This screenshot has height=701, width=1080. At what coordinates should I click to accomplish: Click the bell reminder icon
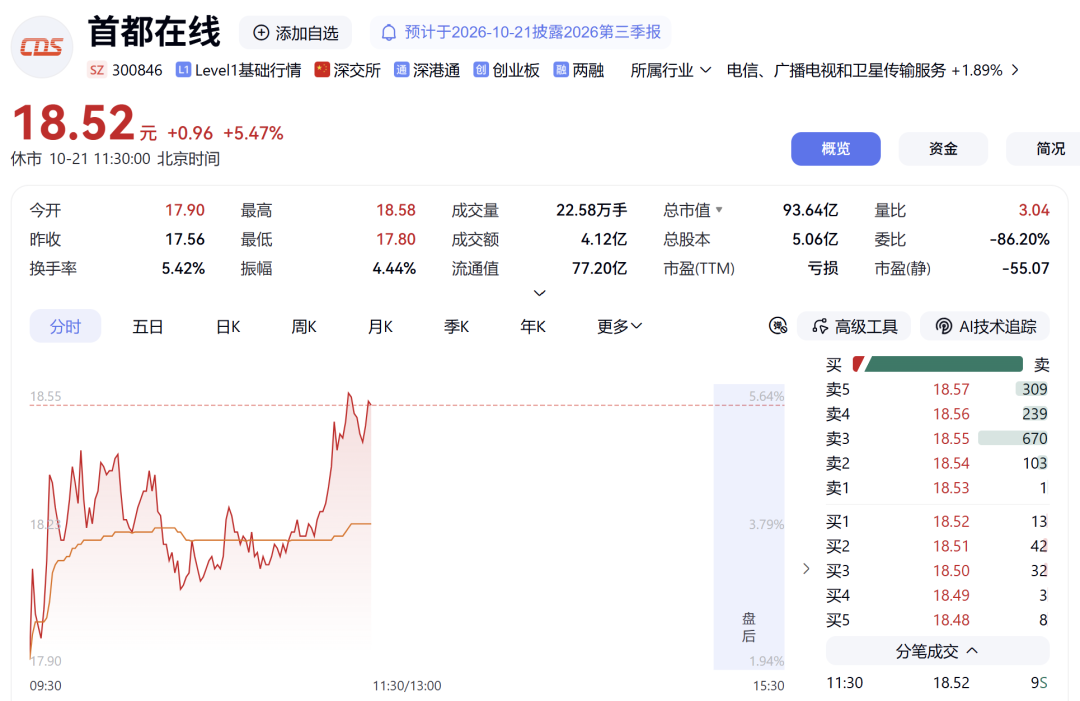(388, 32)
